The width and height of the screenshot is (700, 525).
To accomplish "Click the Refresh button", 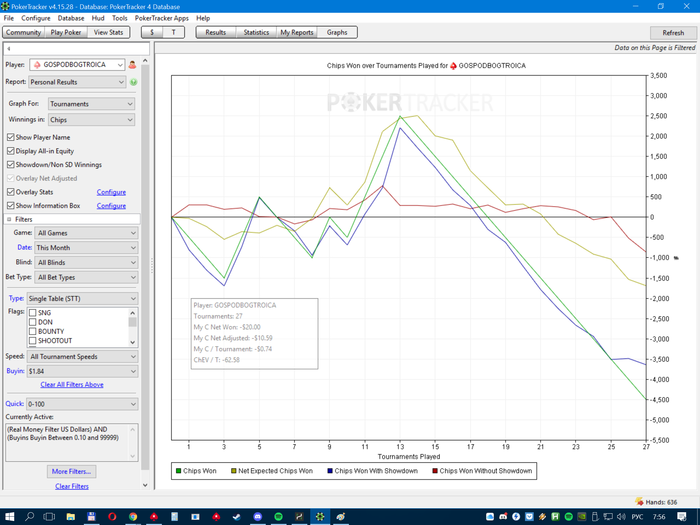I will 673,33.
